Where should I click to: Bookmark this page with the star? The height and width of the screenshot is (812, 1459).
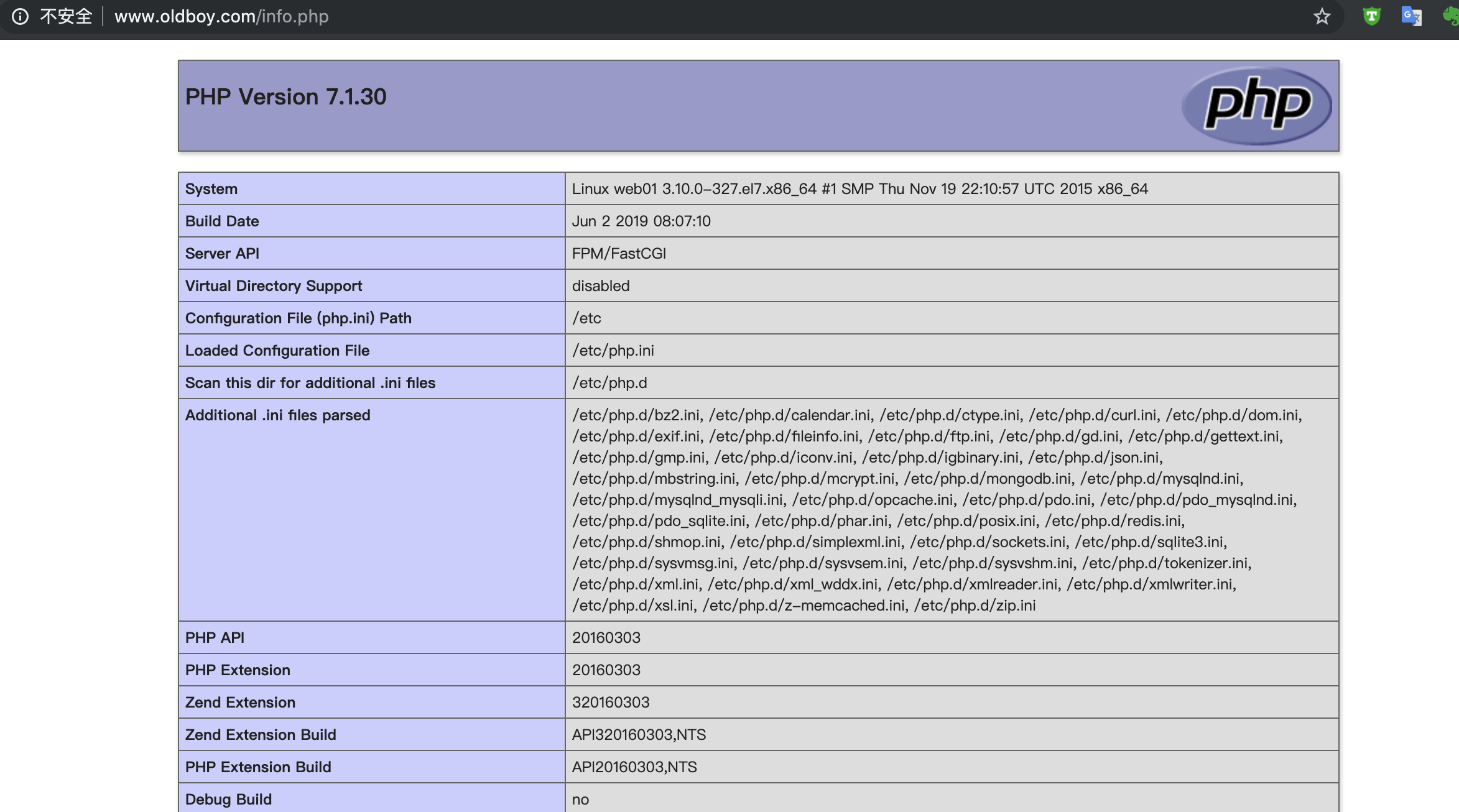(1322, 16)
